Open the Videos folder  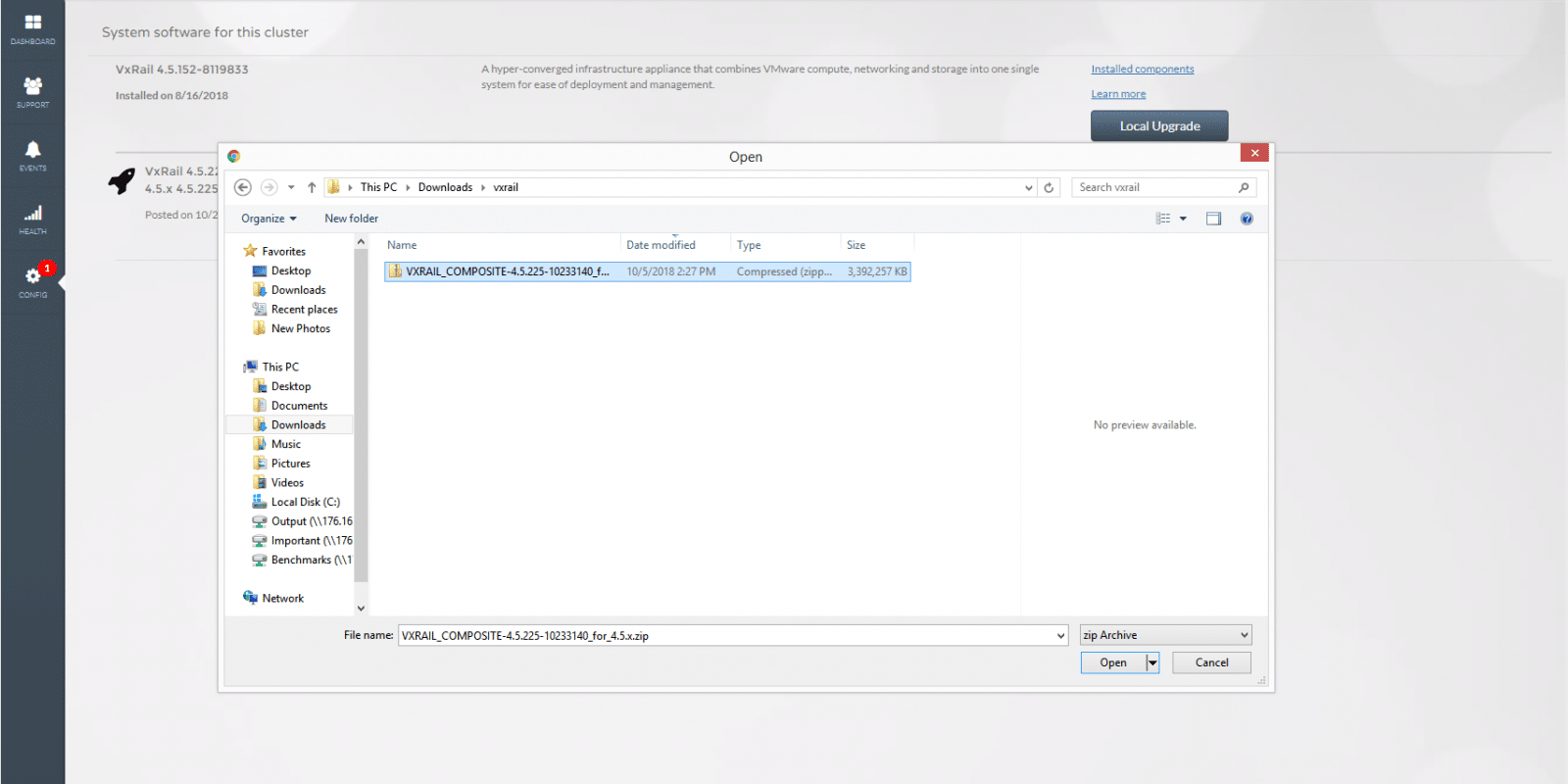coord(279,482)
